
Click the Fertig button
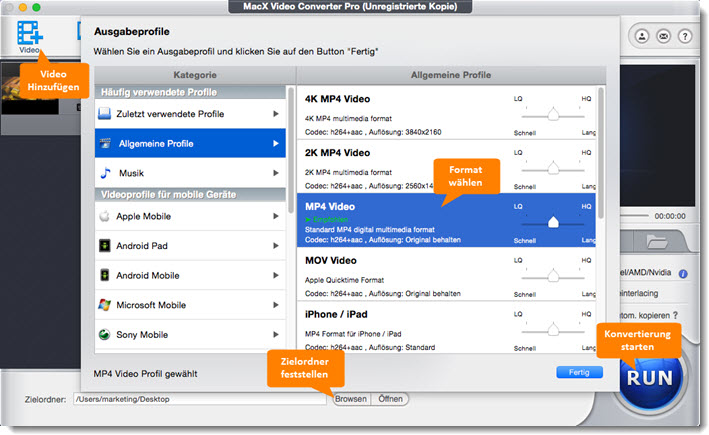(x=579, y=372)
